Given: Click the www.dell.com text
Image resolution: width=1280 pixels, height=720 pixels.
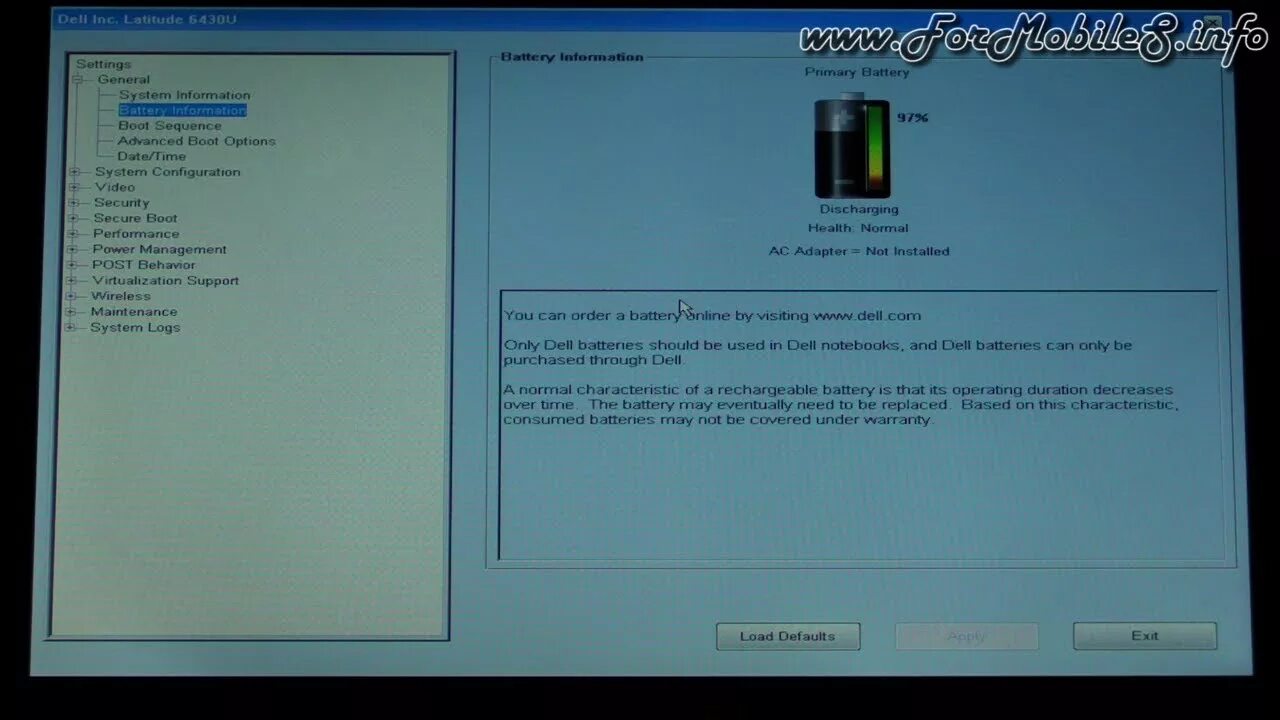Looking at the screenshot, I should tap(867, 316).
